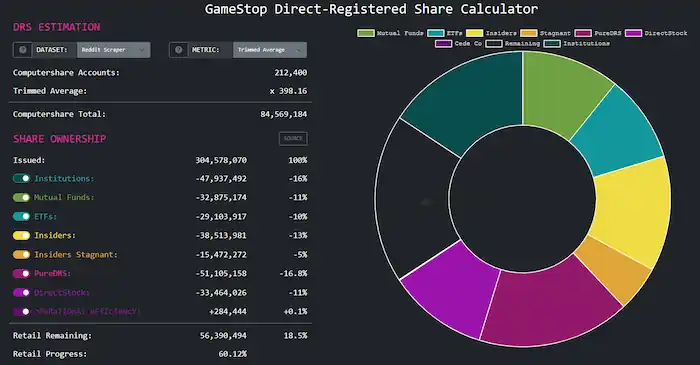Screen dimensions: 700x365
Task: Click the Remaining legend swatch
Action: 494,43
